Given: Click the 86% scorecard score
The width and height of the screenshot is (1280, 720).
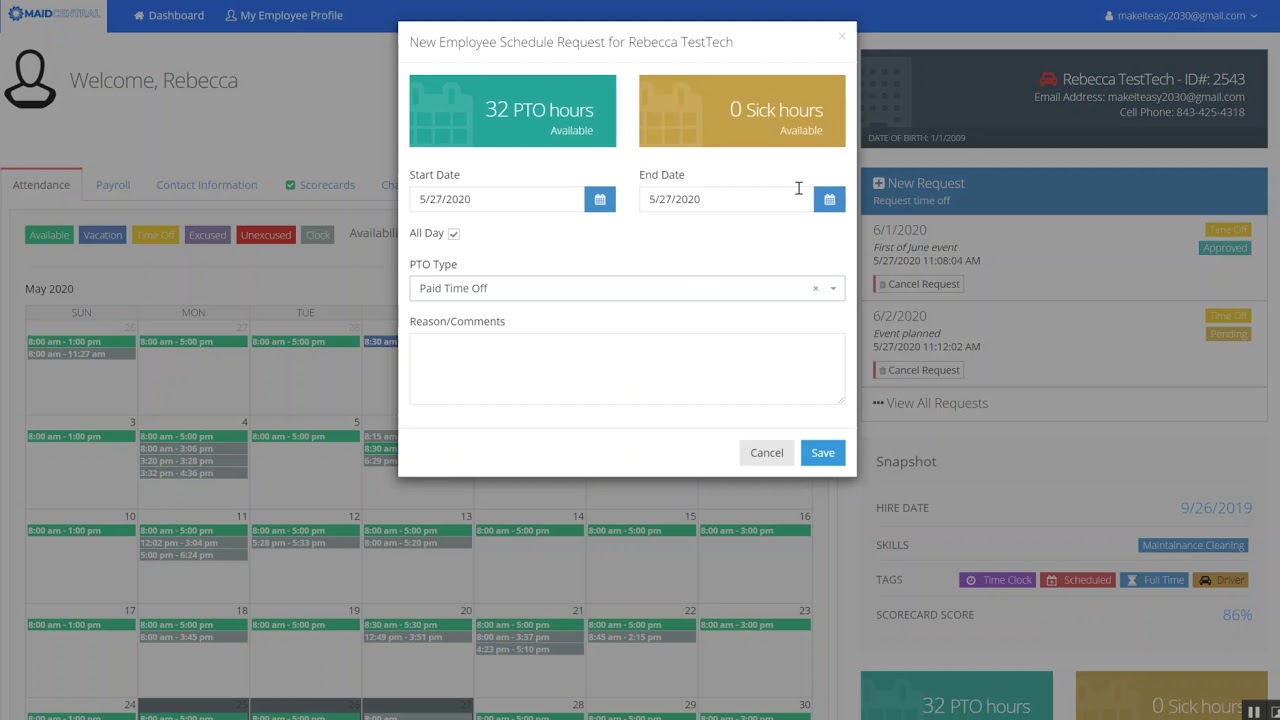Looking at the screenshot, I should (1237, 615).
